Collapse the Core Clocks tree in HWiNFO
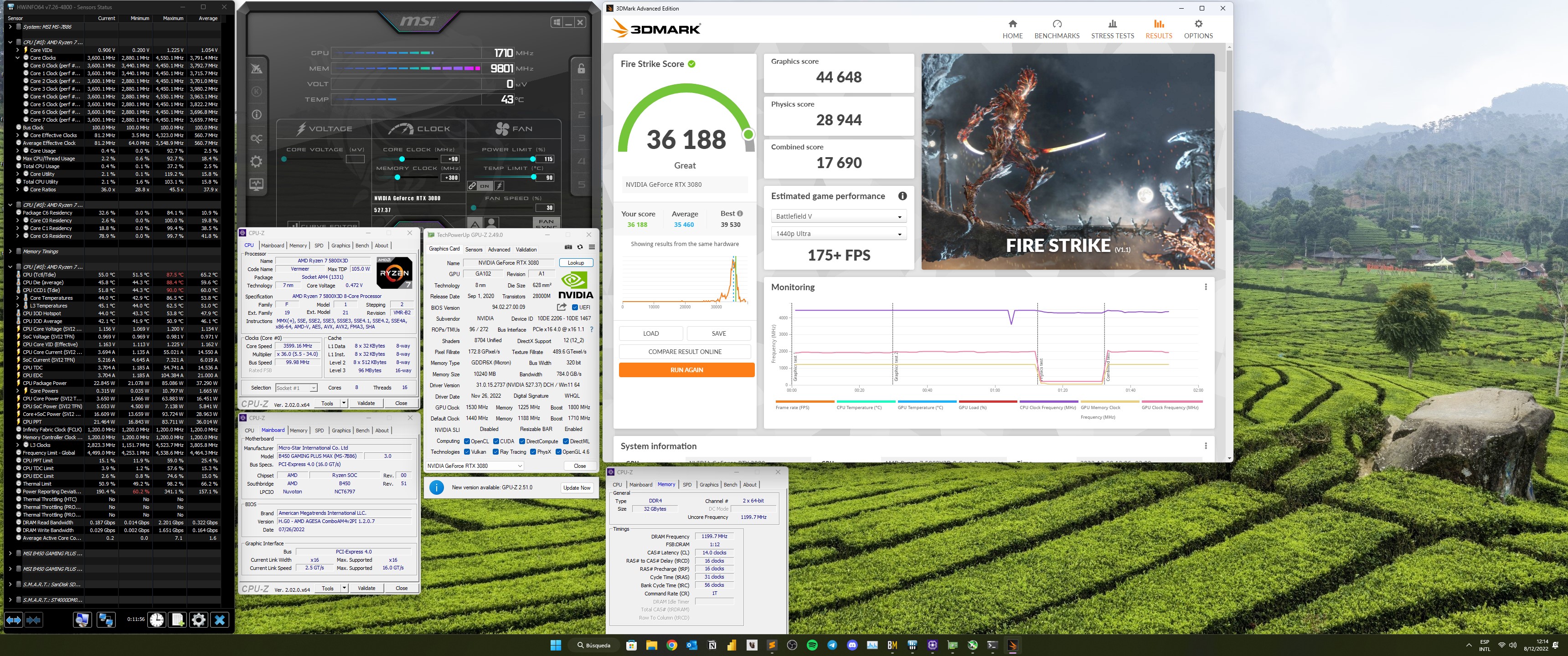The image size is (1568, 656). click(x=18, y=58)
